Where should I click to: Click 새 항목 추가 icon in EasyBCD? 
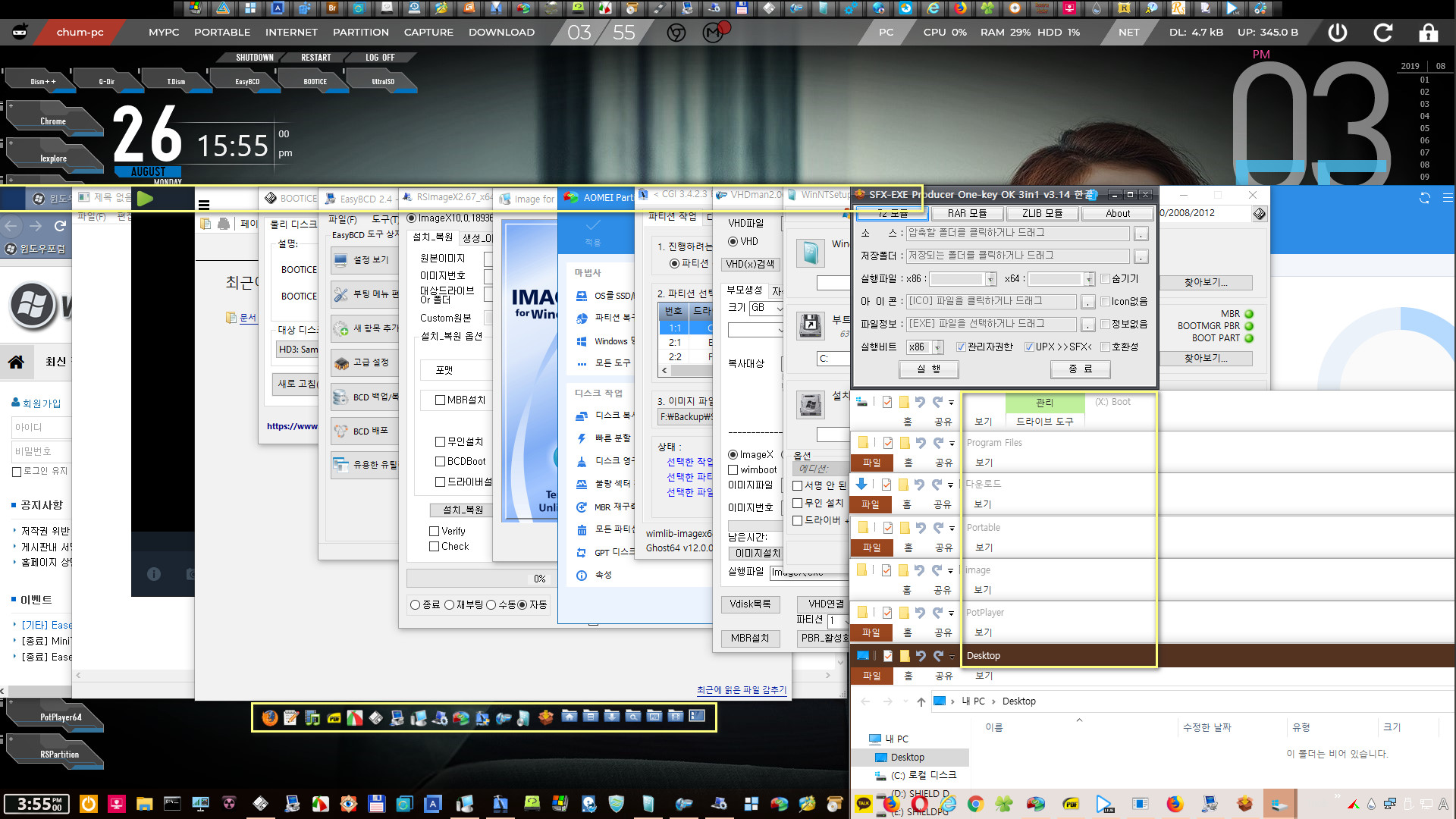341,328
